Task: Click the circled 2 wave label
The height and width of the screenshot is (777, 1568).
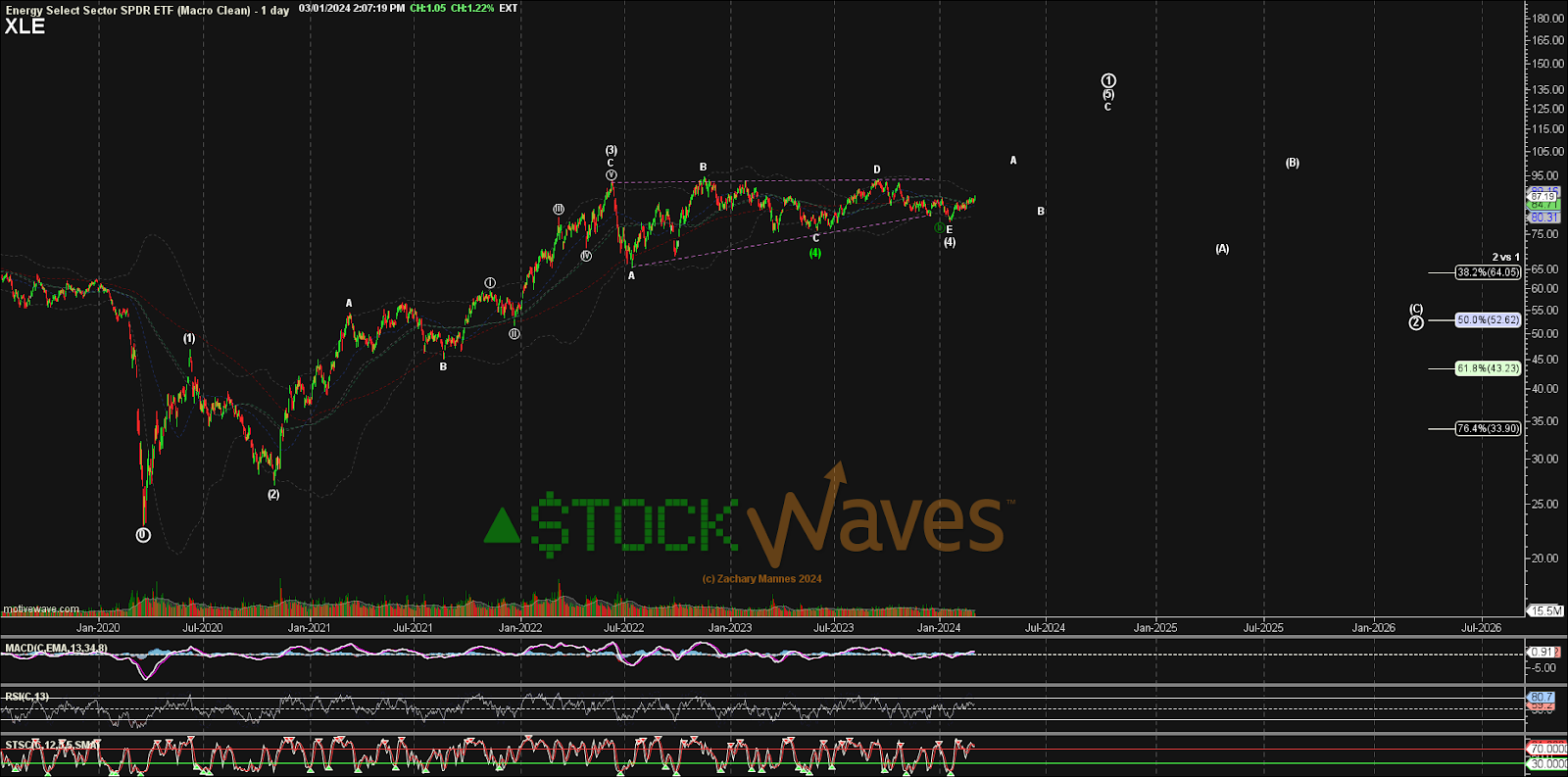Action: coord(1416,322)
